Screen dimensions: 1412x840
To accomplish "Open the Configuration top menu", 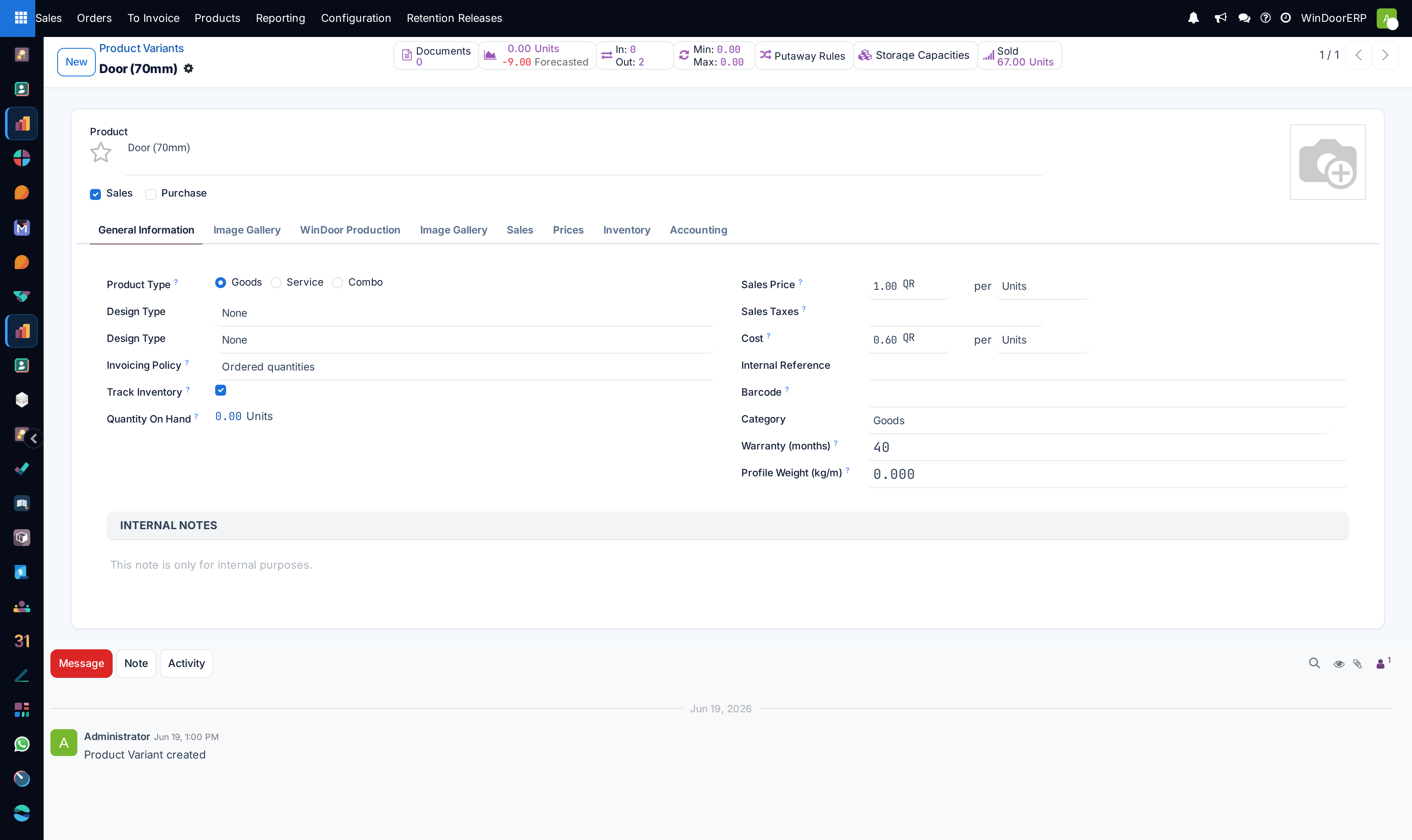I will (x=356, y=18).
